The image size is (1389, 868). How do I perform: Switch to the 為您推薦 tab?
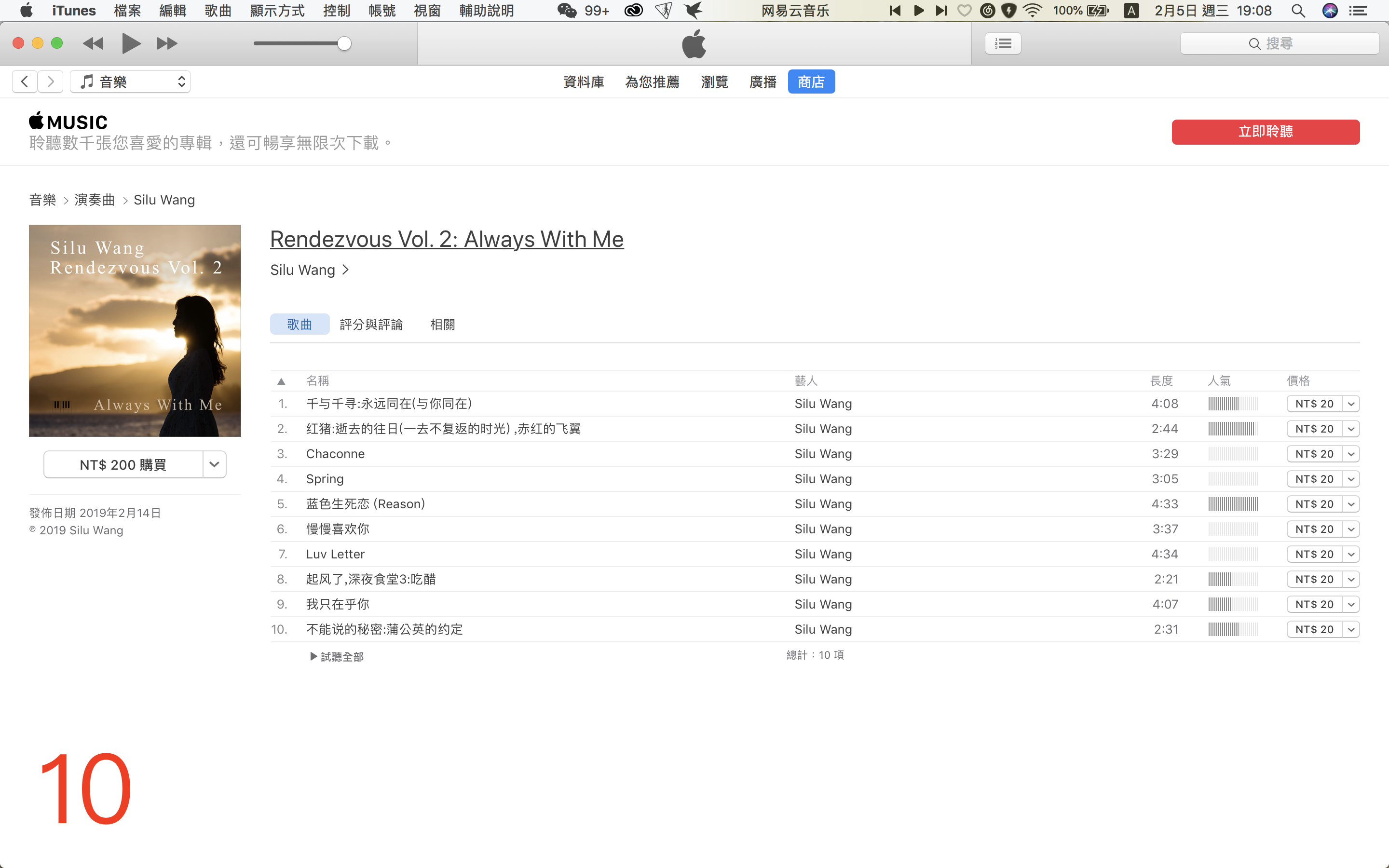[653, 82]
